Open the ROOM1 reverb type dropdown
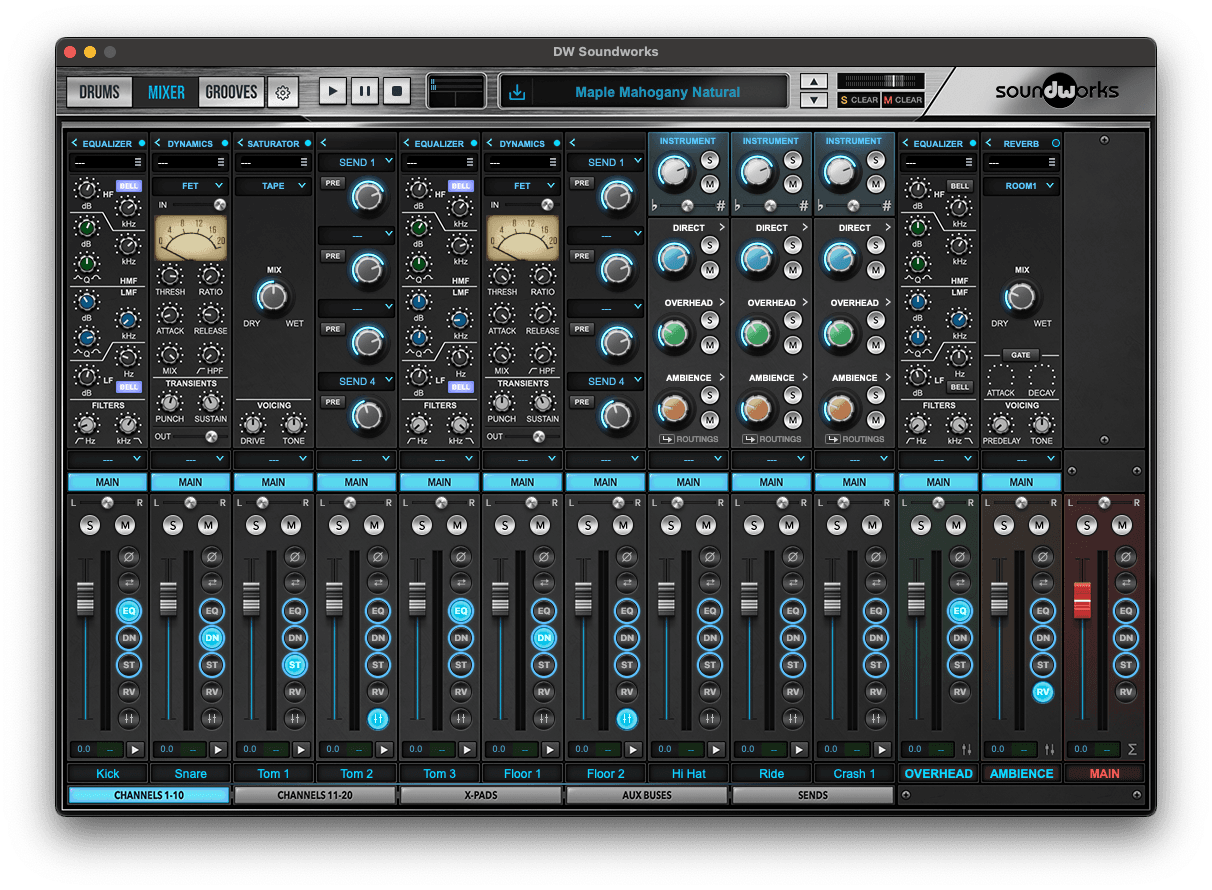 pos(1021,185)
